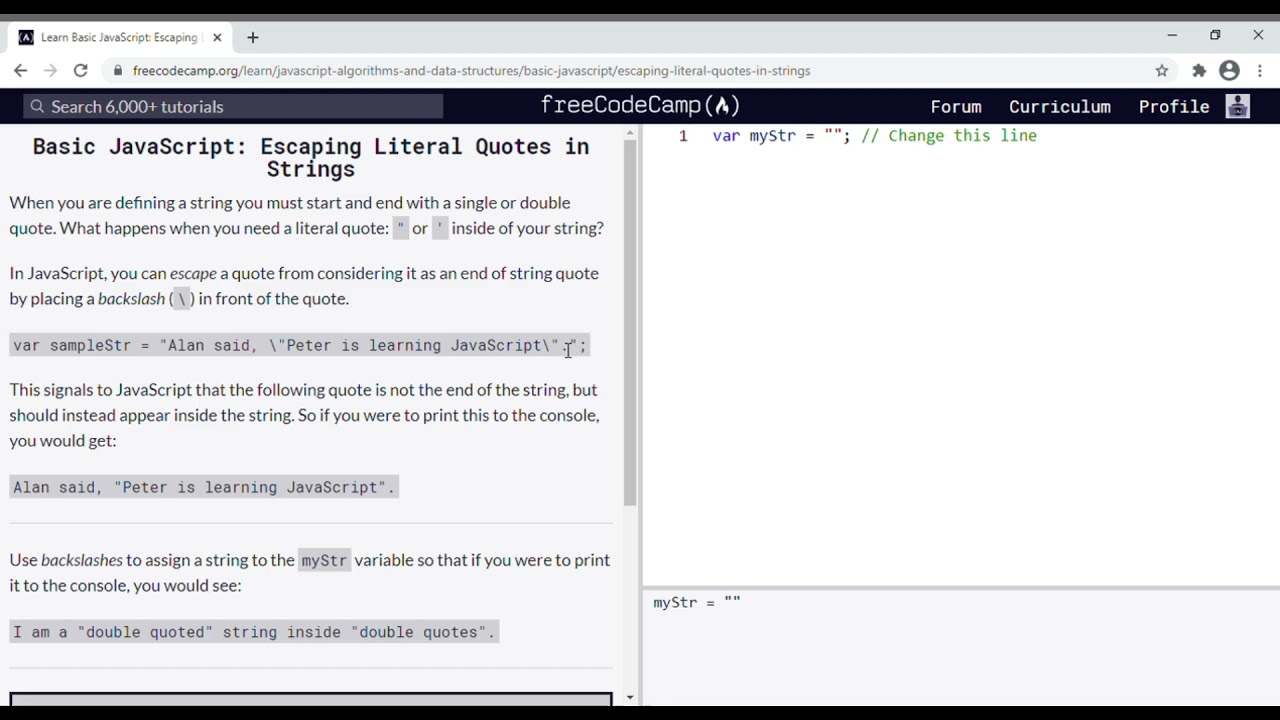1280x720 pixels.
Task: Open the Chrome profile avatar menu
Action: pyautogui.click(x=1230, y=71)
